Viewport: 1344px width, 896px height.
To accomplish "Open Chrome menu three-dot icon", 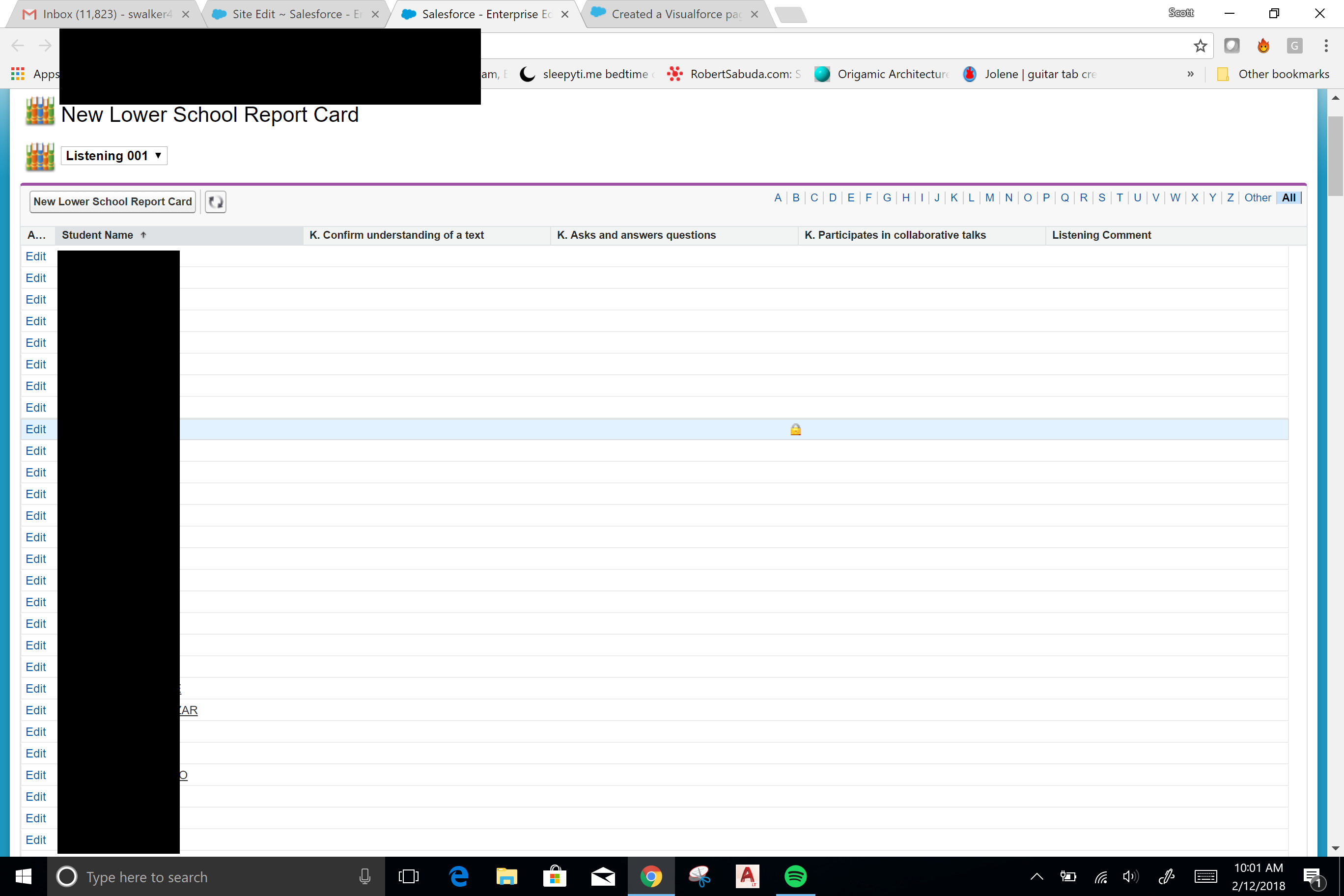I will click(1326, 46).
